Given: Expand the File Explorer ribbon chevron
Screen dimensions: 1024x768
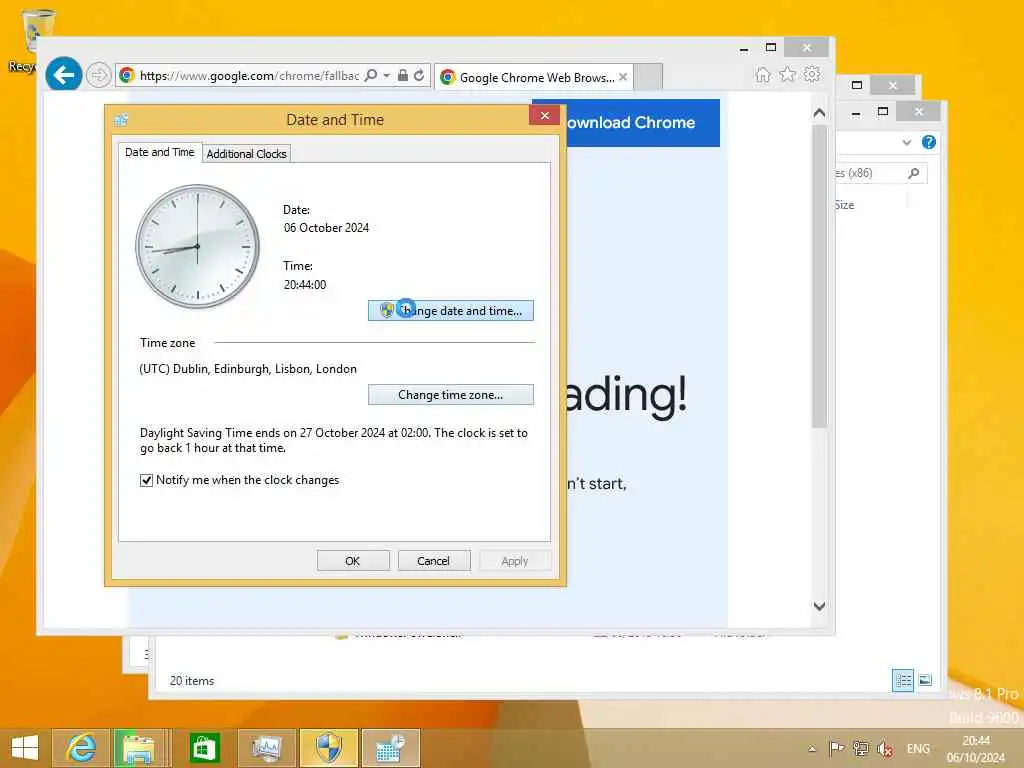Looking at the screenshot, I should [x=906, y=142].
